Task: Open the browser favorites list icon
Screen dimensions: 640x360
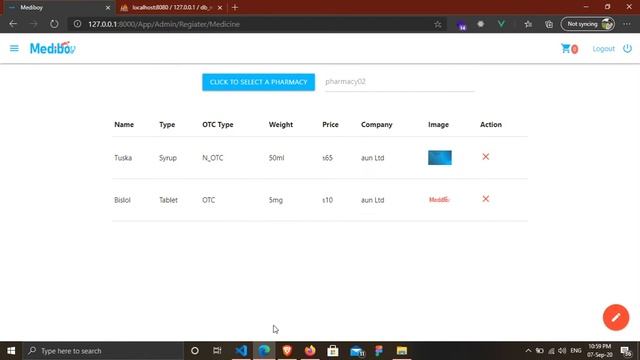Action: (528, 24)
